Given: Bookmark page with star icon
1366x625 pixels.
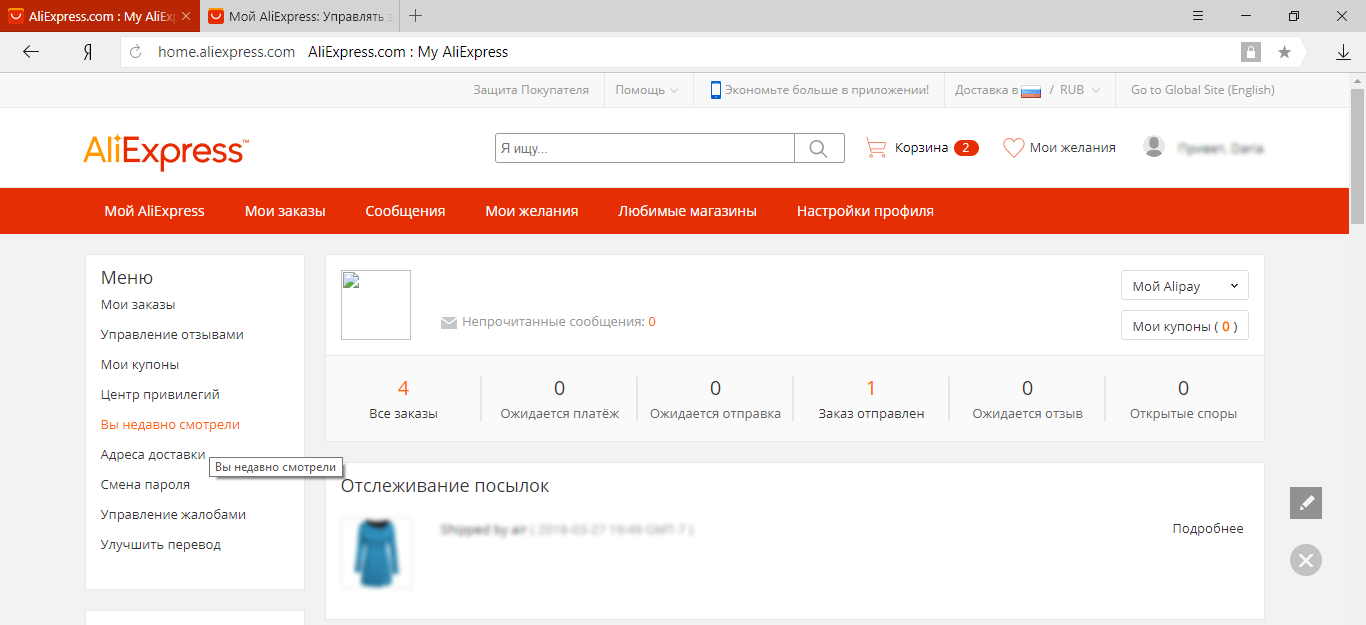Looking at the screenshot, I should pyautogui.click(x=1284, y=52).
